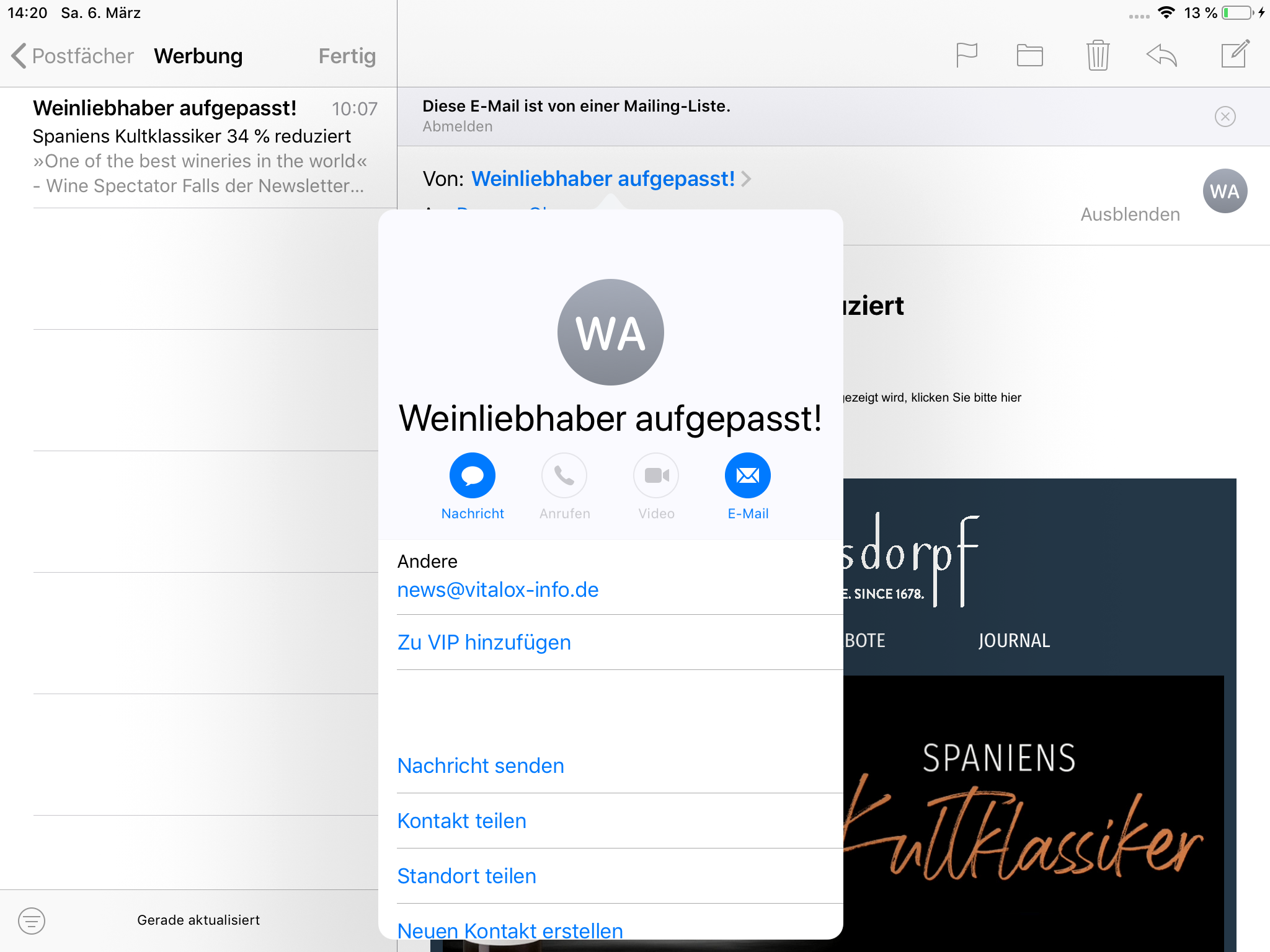Tap the Abmelden unsubscribe link
This screenshot has height=952, width=1270.
pyautogui.click(x=458, y=126)
